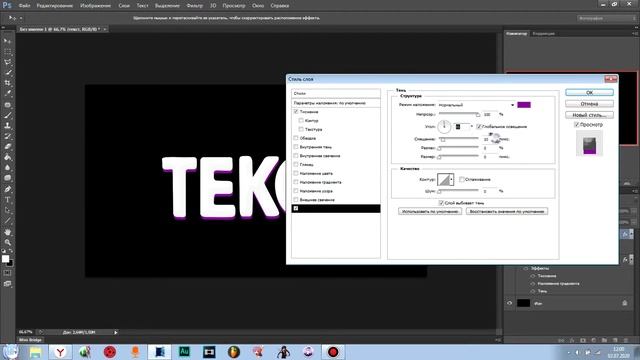Screen dimensions: 640x360
Task: Open the contour picker dropdown arrow
Action: [x=451, y=179]
